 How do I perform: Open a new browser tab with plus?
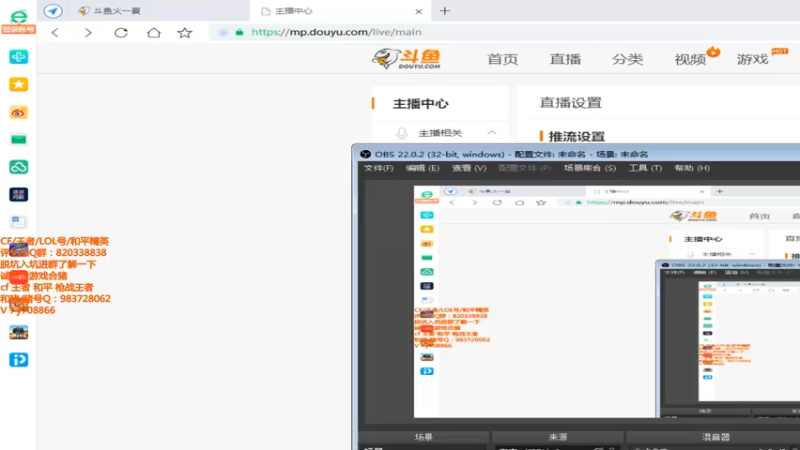click(445, 11)
